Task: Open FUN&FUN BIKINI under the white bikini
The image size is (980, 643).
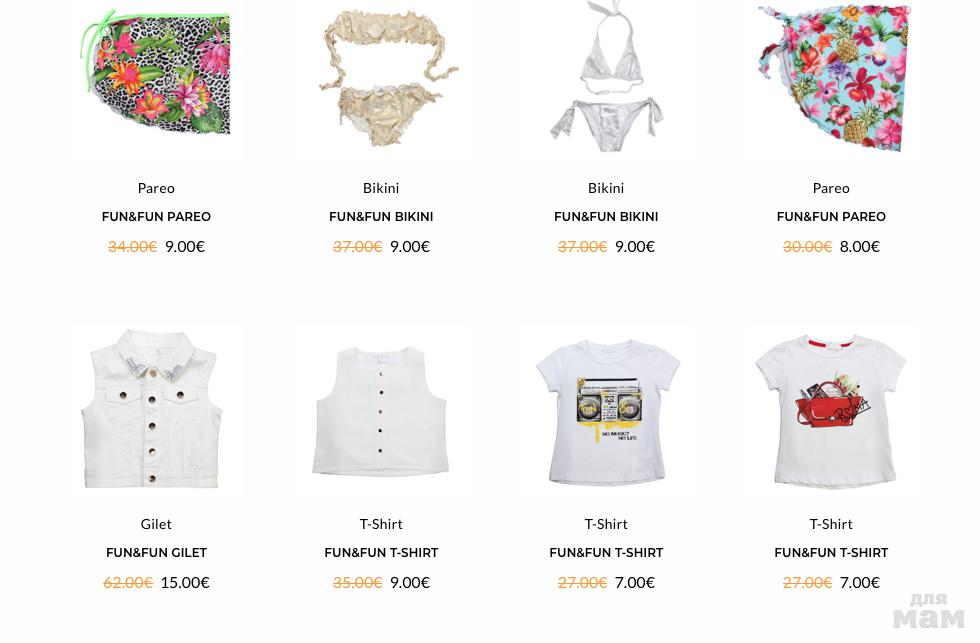Action: pos(606,217)
